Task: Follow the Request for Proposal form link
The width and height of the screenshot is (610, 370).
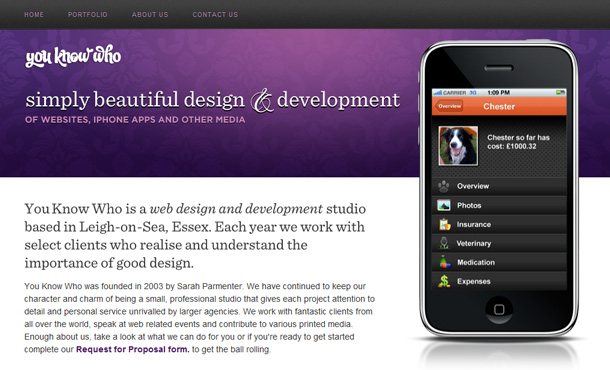Action: 133,349
